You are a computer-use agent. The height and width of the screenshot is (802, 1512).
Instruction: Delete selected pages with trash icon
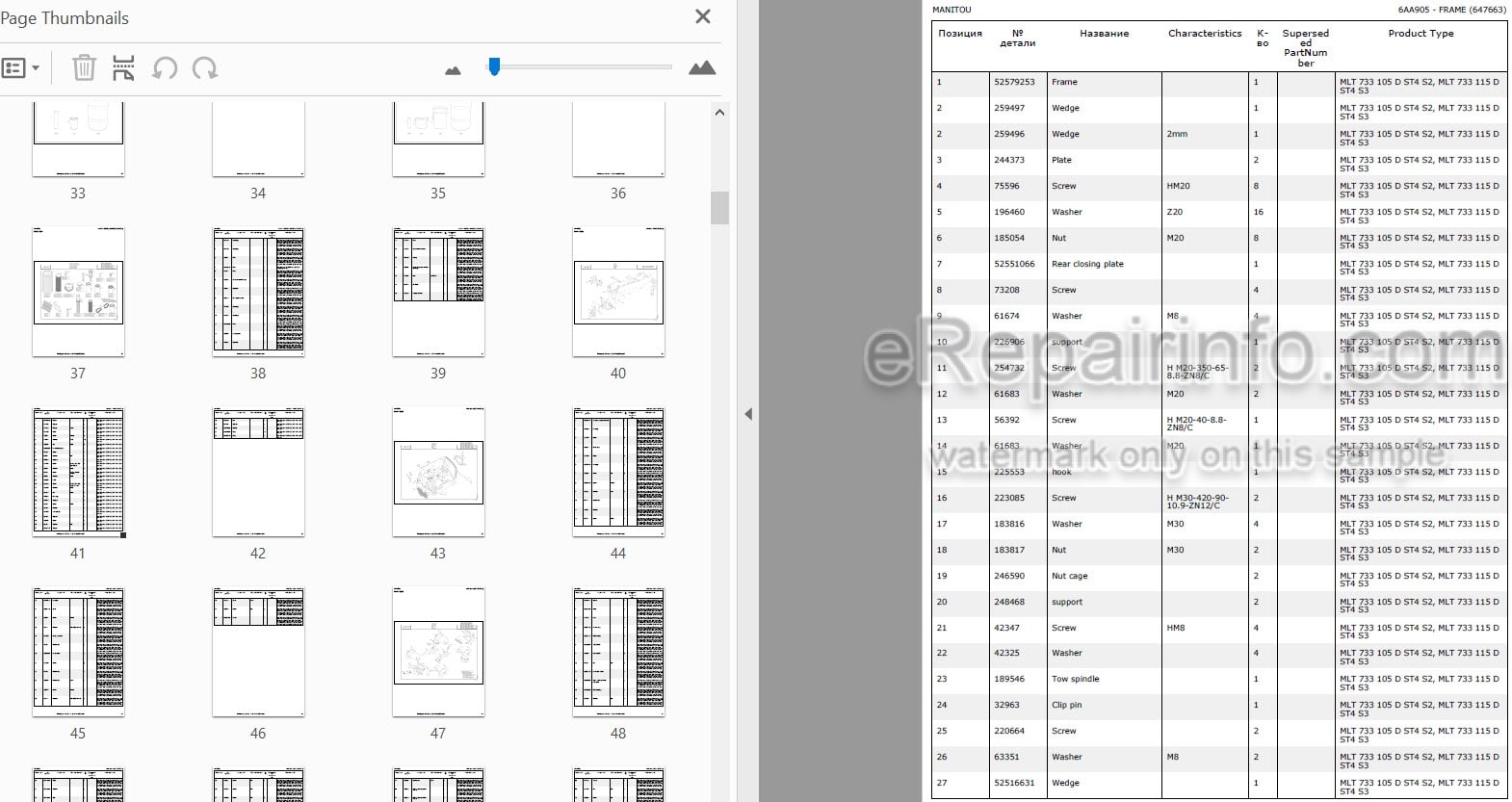tap(84, 67)
